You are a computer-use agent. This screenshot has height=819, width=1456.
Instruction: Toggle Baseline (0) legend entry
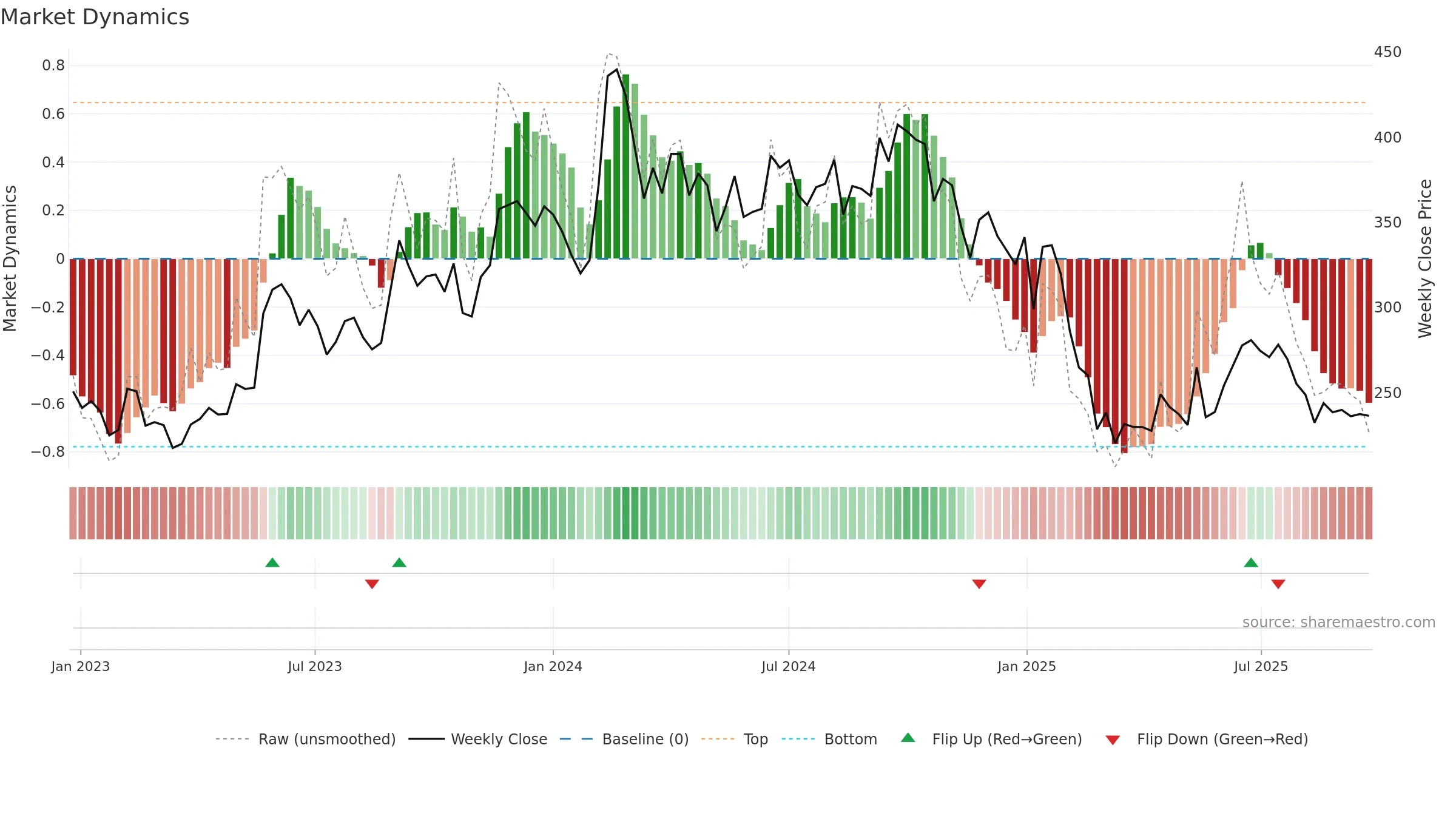click(x=624, y=739)
